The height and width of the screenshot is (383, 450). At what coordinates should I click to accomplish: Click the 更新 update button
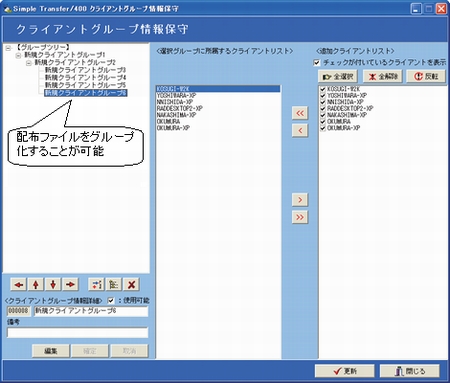point(344,371)
